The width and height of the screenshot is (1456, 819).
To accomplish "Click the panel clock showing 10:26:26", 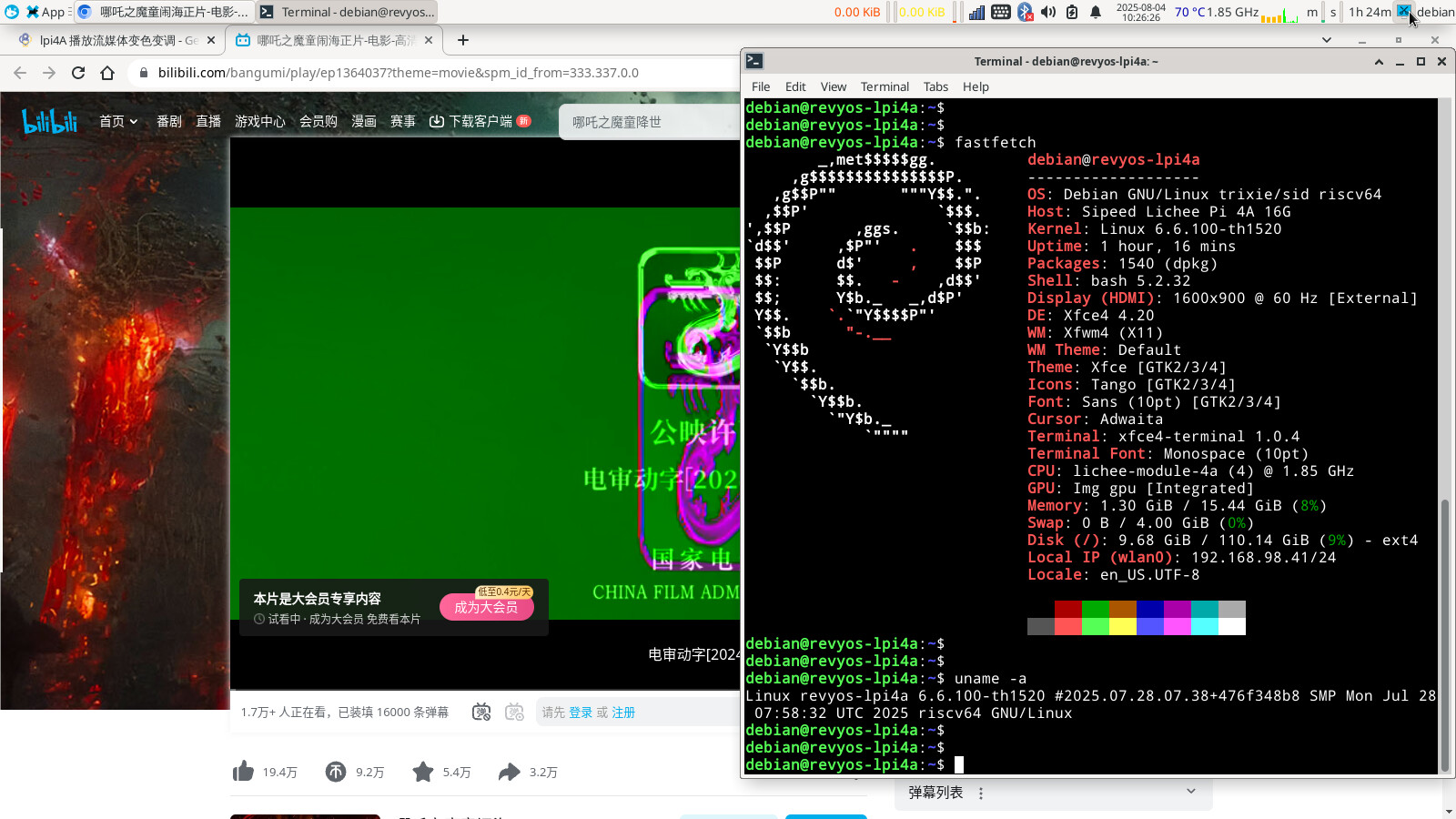I will pyautogui.click(x=1141, y=12).
